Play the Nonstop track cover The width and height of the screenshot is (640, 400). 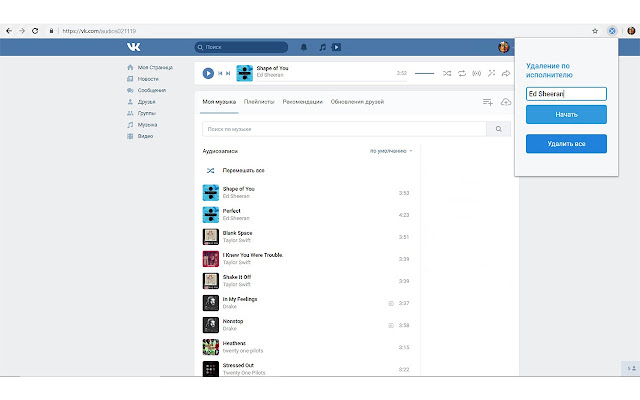tap(211, 325)
